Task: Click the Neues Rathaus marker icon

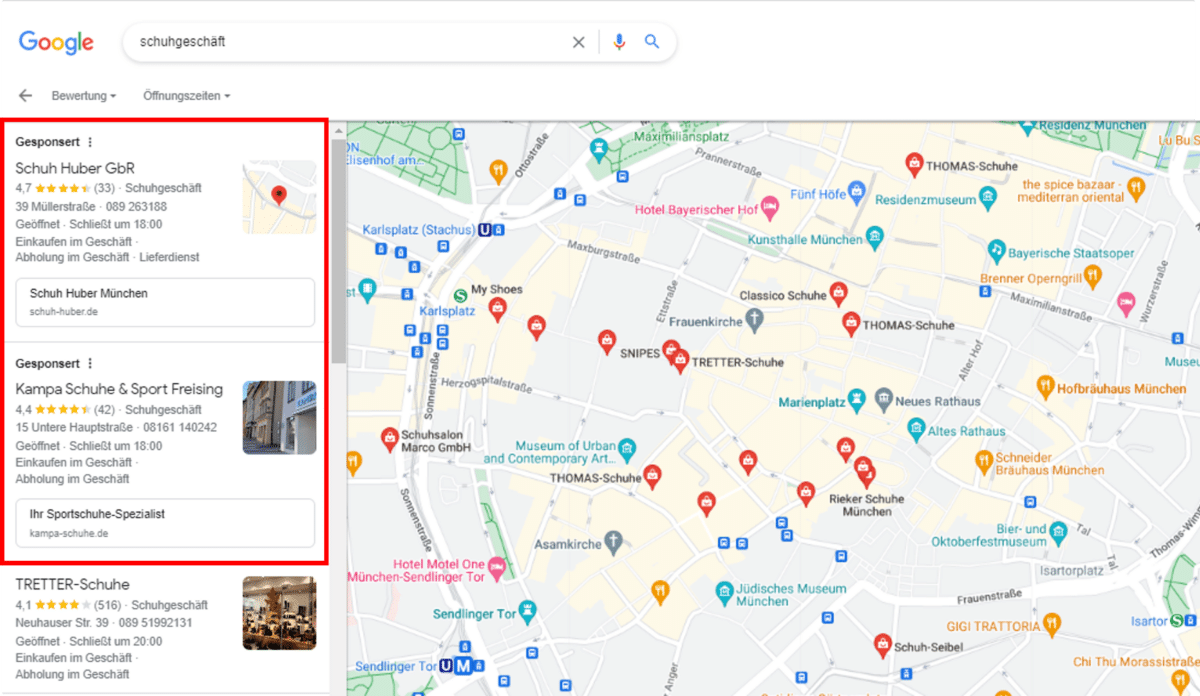Action: pos(883,401)
